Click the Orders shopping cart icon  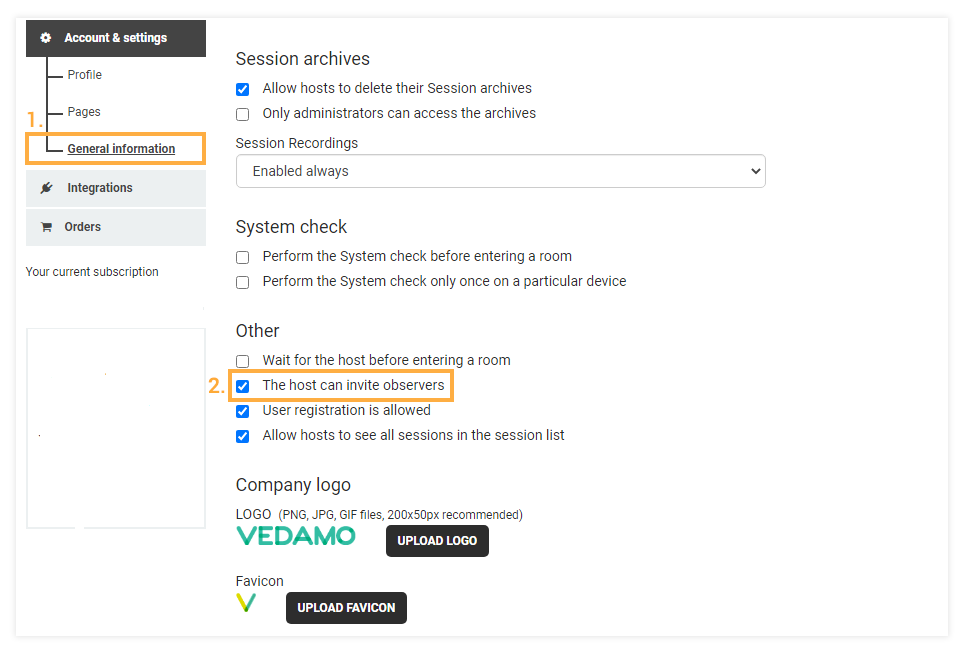(46, 227)
